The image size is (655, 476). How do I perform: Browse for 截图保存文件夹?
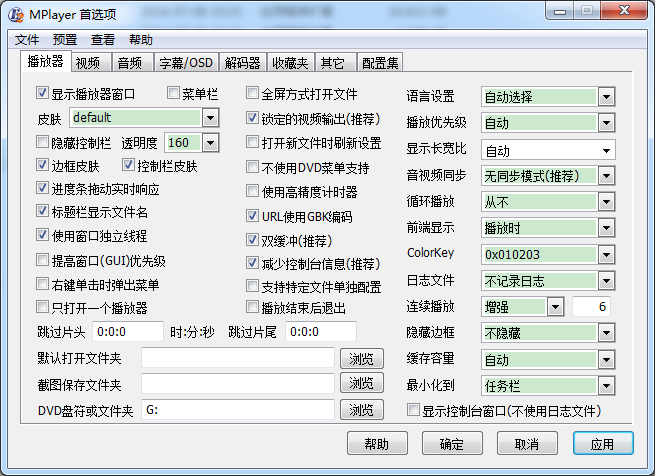[x=361, y=383]
